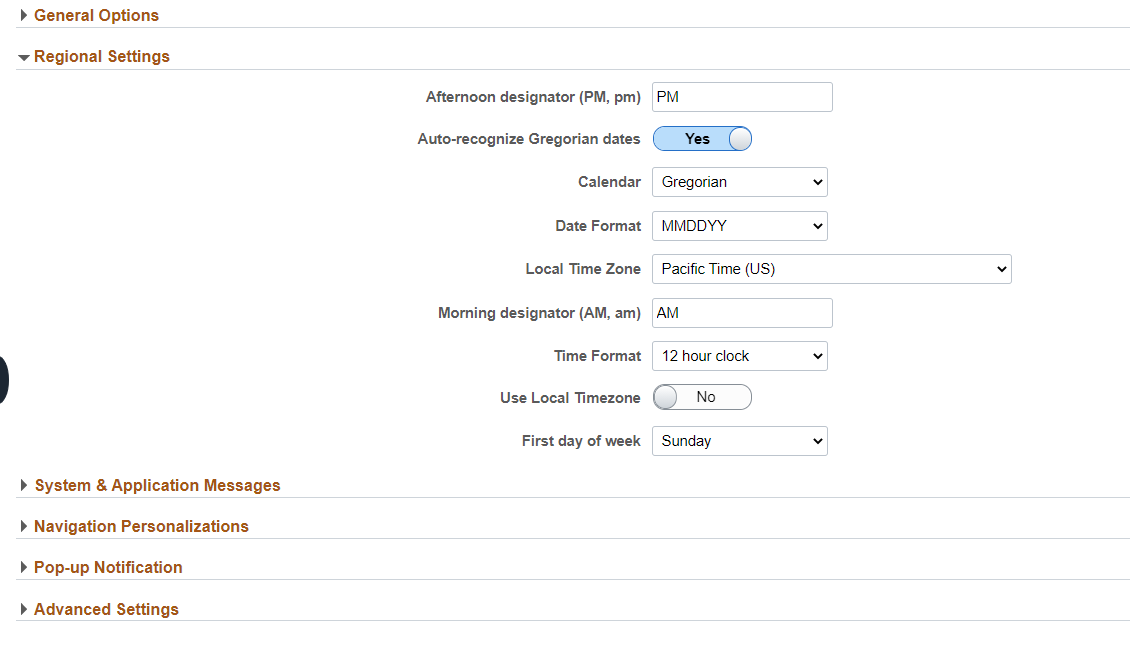Expand the Navigation Personalizations arrow
Image resolution: width=1130 pixels, height=653 pixels.
point(24,526)
